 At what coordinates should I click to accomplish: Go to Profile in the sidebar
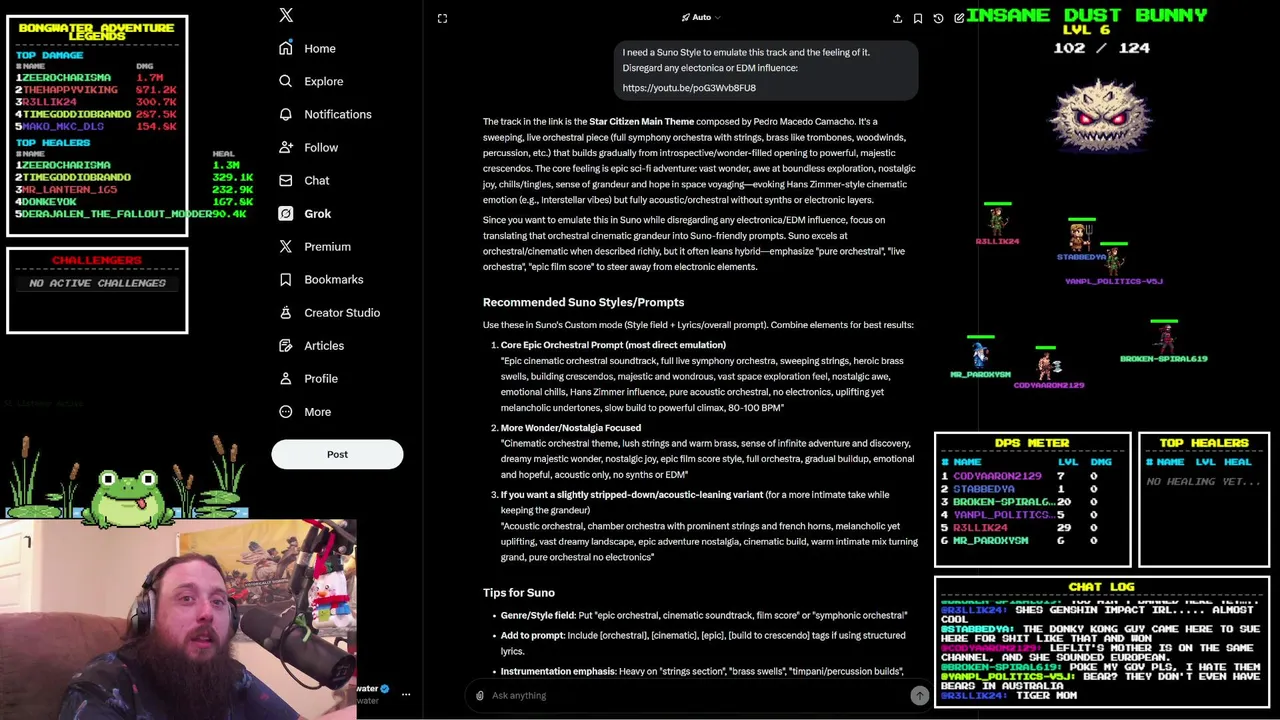[x=309, y=378]
